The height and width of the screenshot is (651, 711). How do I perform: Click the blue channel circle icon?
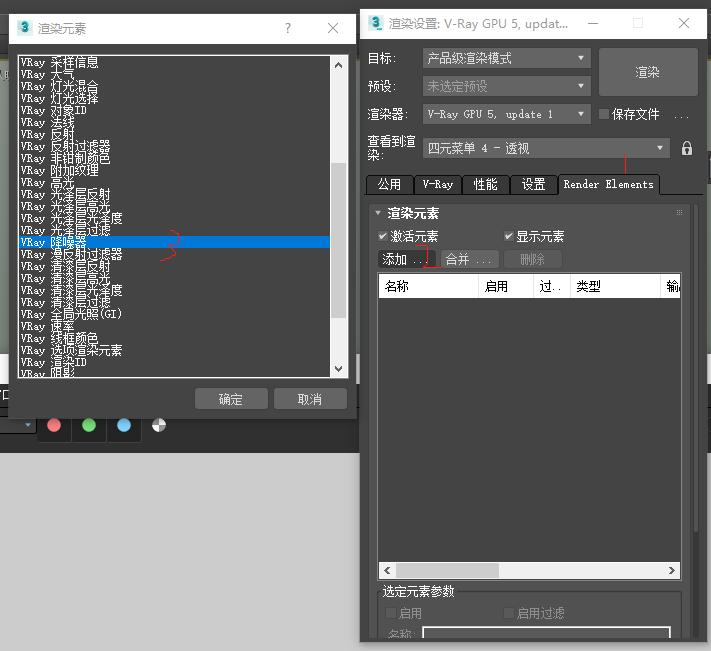coord(124,425)
